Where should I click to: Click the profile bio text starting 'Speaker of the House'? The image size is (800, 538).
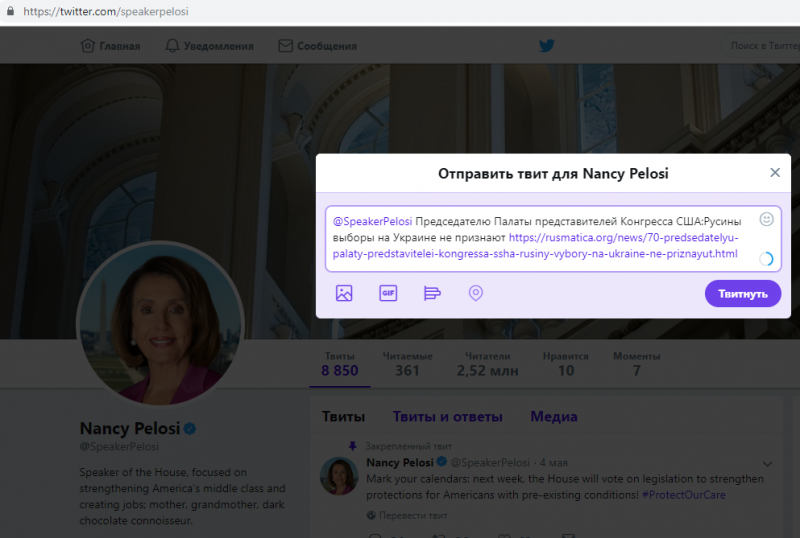point(182,496)
